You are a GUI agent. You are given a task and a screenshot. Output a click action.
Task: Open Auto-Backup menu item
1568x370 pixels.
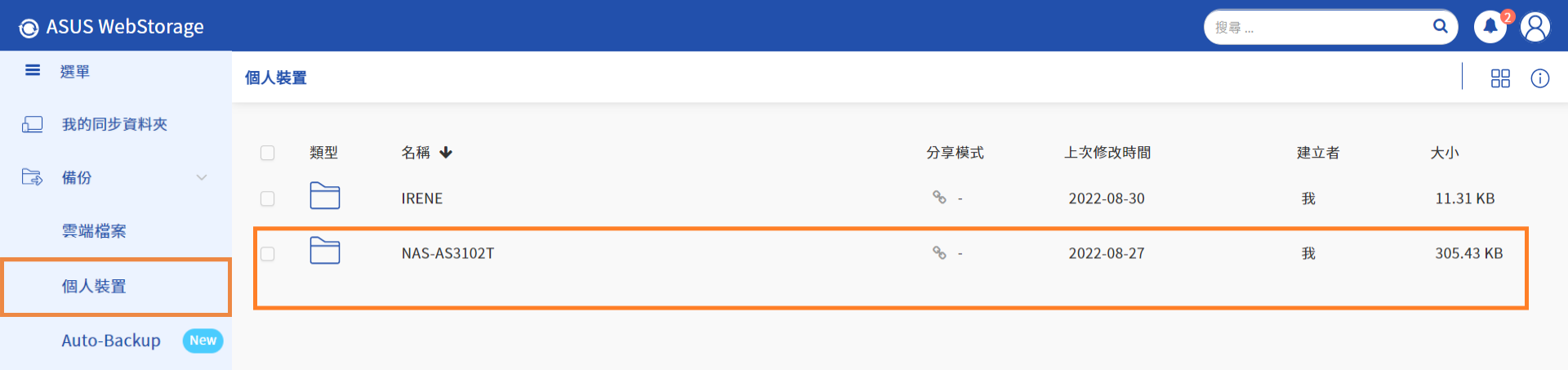[111, 341]
